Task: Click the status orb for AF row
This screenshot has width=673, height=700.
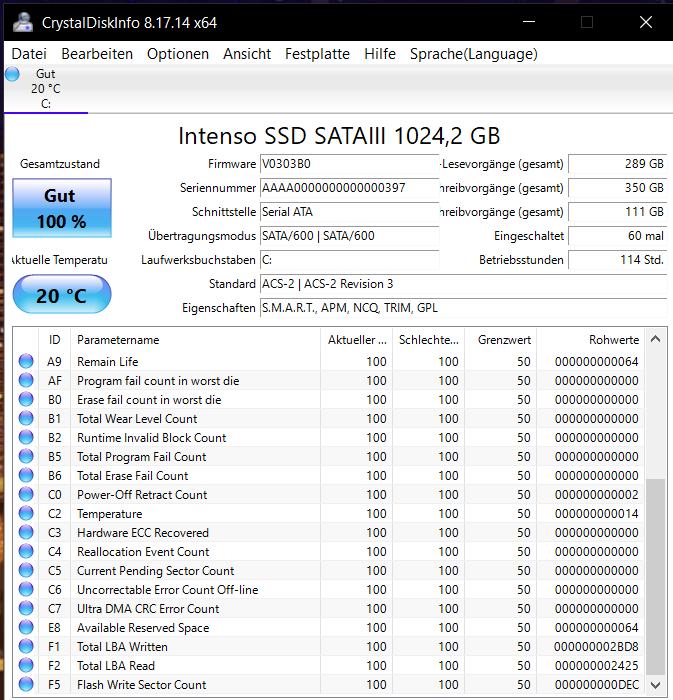Action: tap(26, 380)
